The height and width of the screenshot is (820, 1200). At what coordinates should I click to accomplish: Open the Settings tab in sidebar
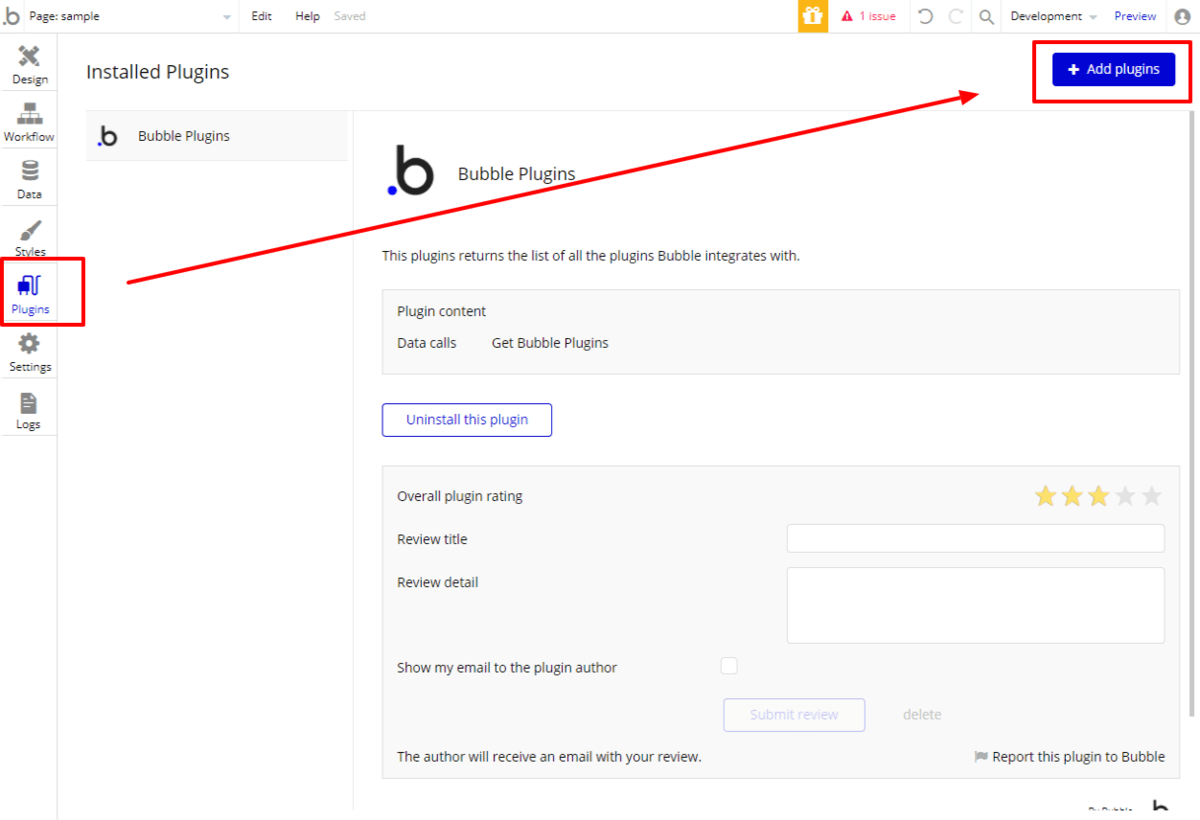point(29,352)
